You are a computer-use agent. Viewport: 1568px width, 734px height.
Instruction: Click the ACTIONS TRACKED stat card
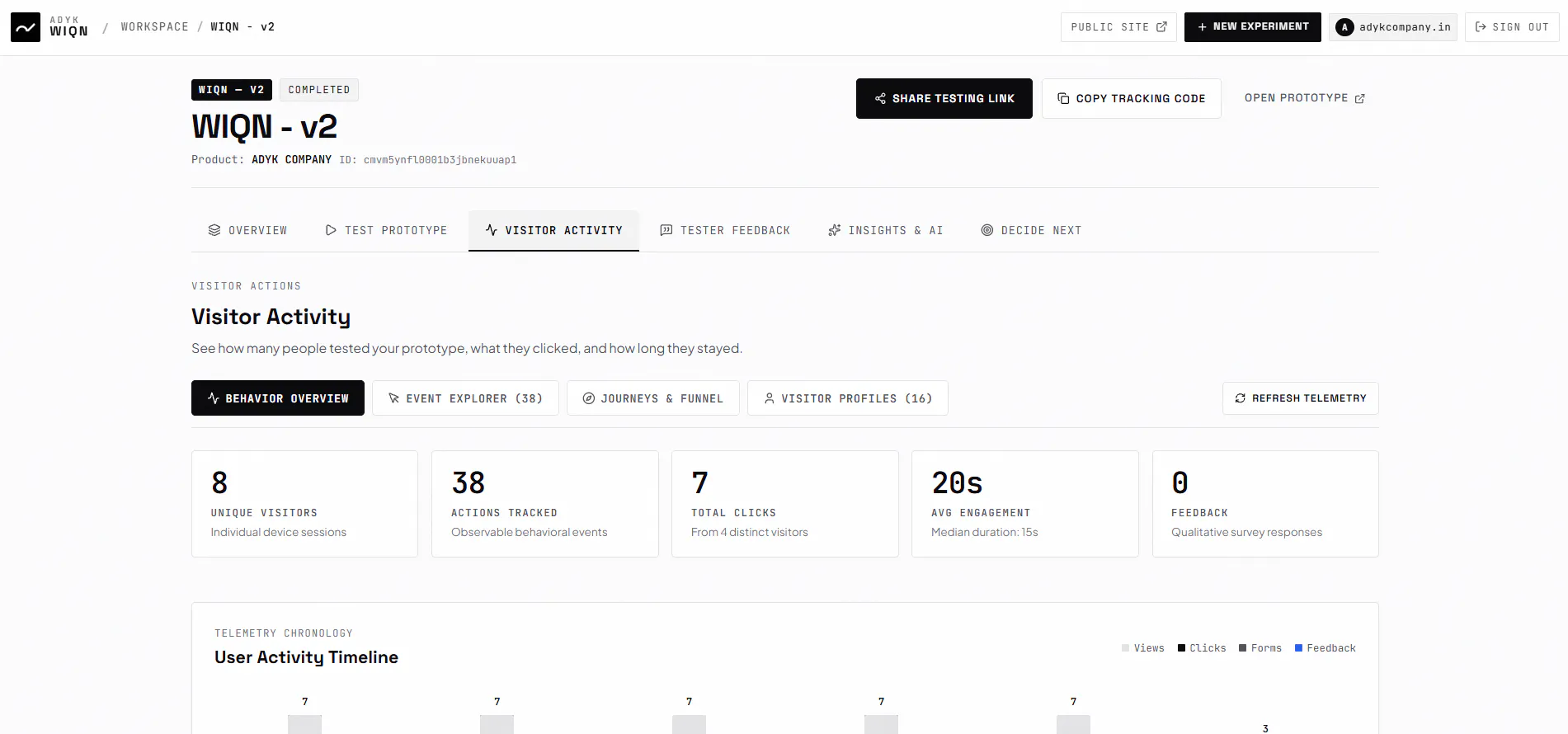coord(545,504)
